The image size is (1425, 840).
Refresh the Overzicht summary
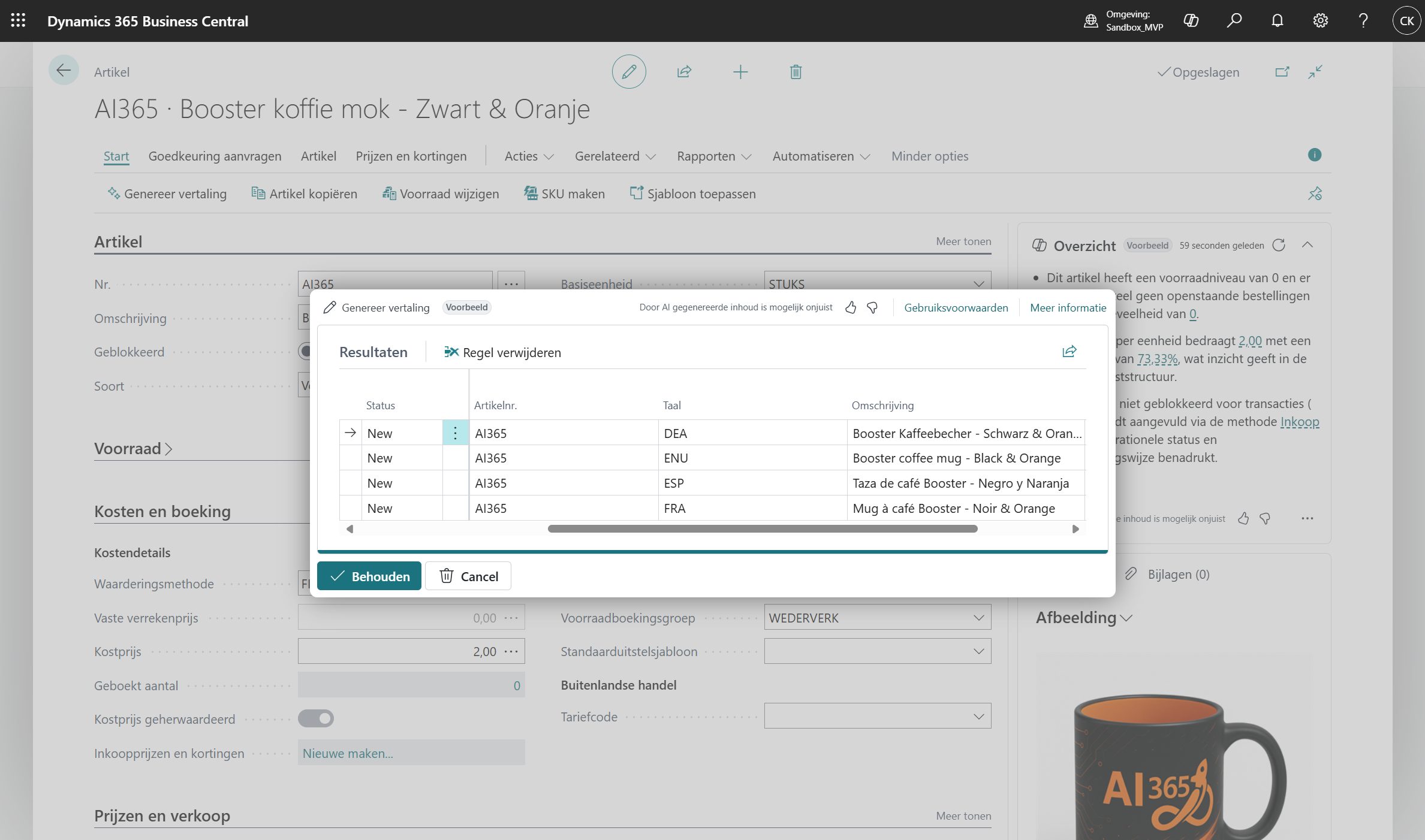[1278, 245]
